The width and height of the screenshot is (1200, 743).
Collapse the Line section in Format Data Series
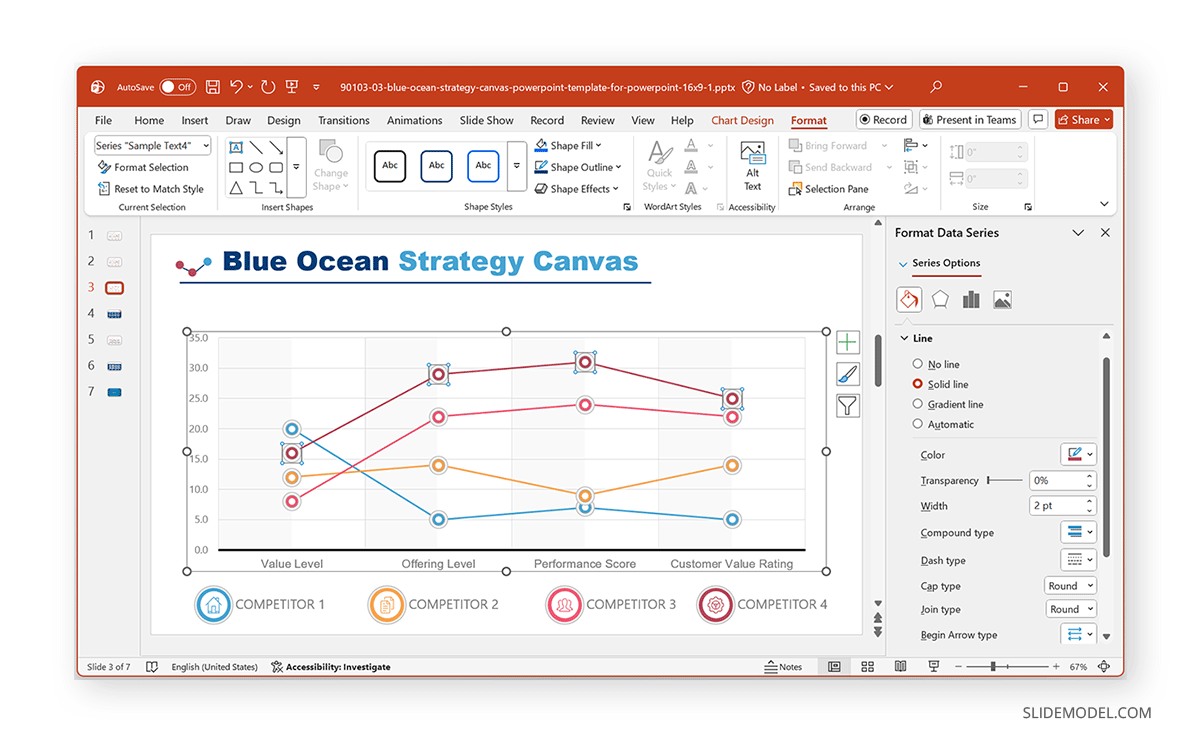point(904,337)
